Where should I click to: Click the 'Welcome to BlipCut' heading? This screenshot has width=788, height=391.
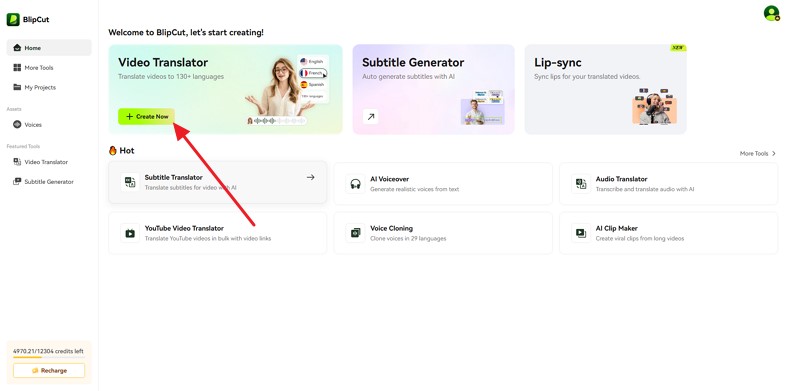pos(186,32)
